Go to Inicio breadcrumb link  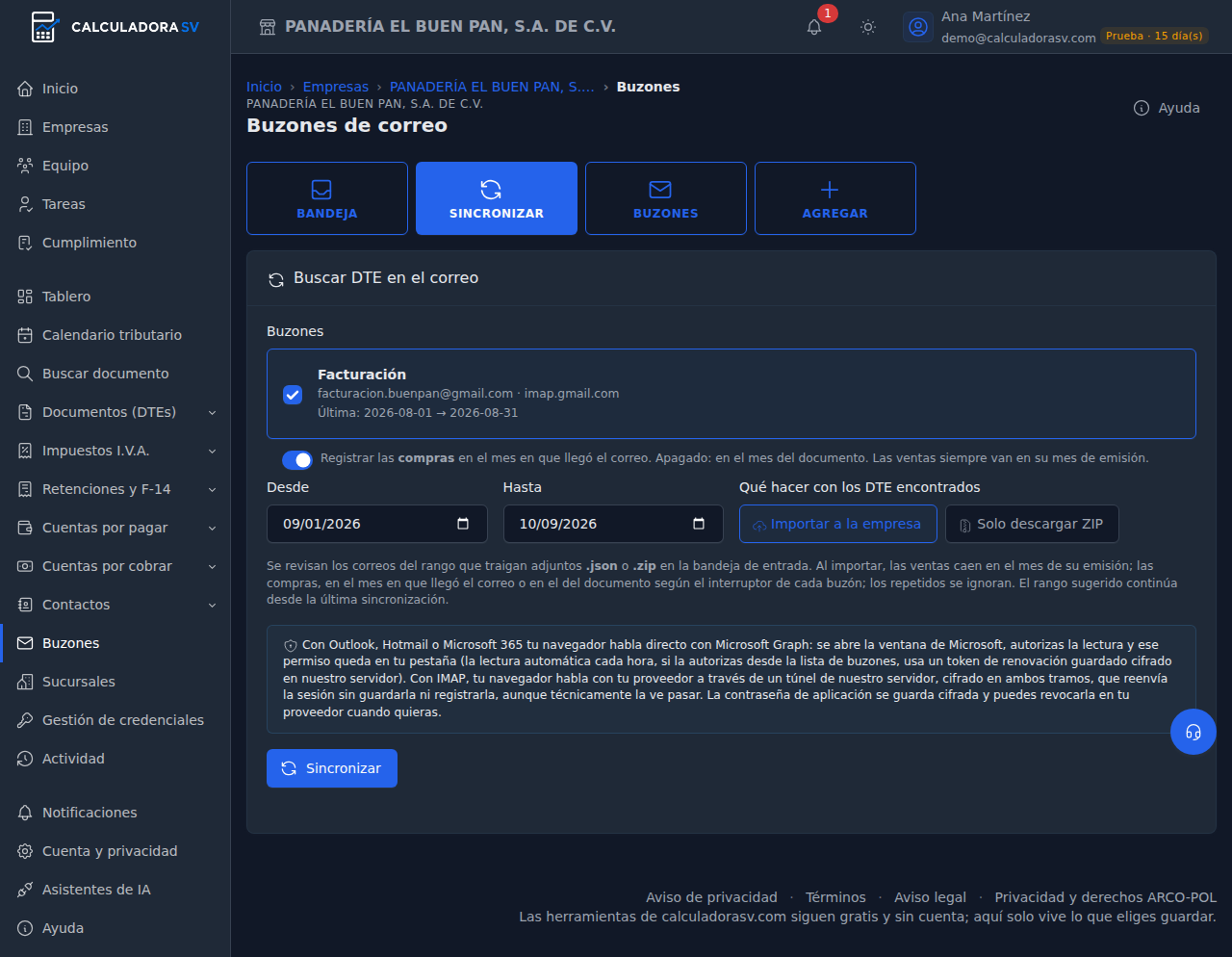tap(264, 87)
